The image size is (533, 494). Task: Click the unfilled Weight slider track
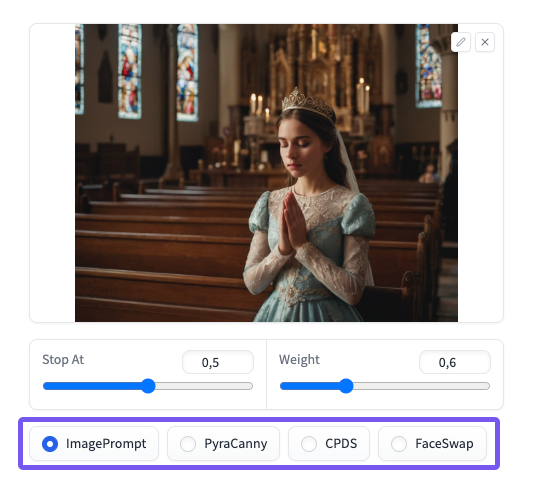[422, 386]
